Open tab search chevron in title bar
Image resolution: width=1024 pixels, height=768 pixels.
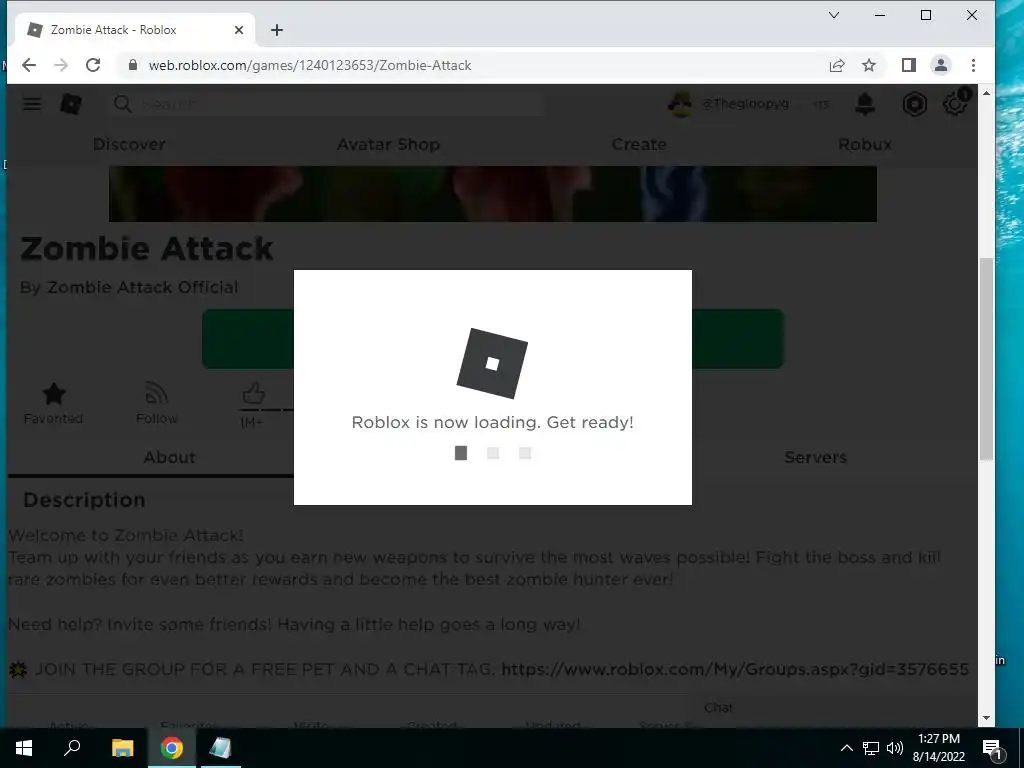(x=834, y=15)
